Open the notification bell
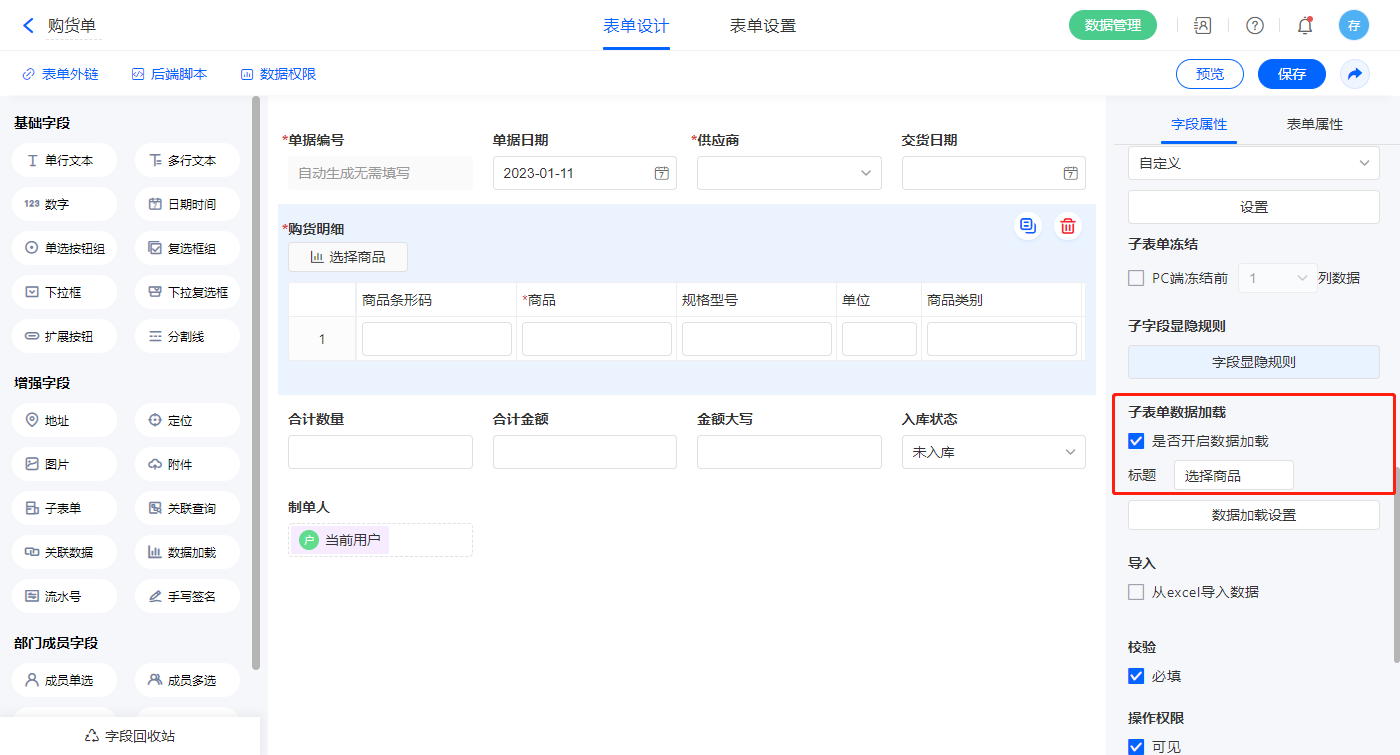The height and width of the screenshot is (755, 1400). [1304, 26]
